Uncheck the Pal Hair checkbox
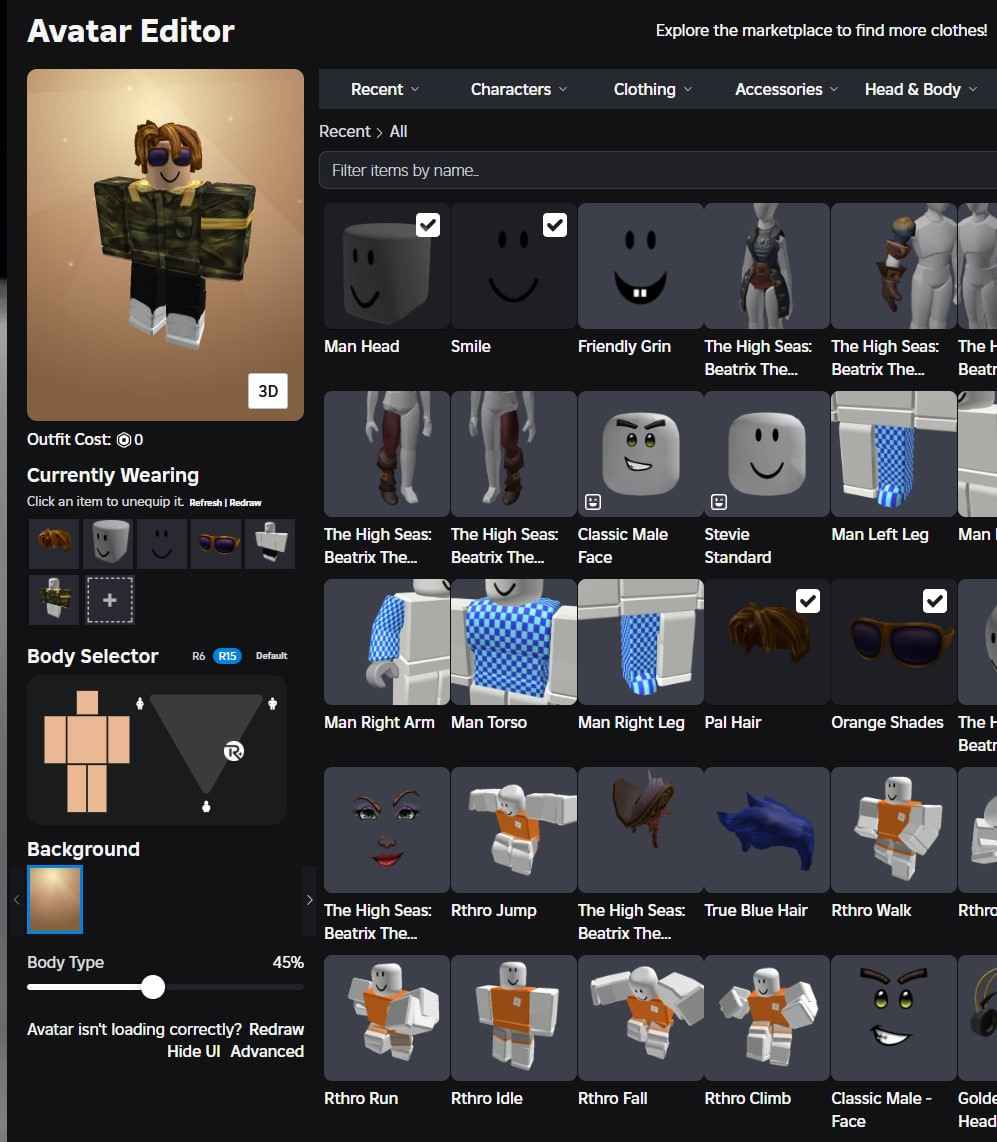This screenshot has height=1142, width=997. (808, 601)
